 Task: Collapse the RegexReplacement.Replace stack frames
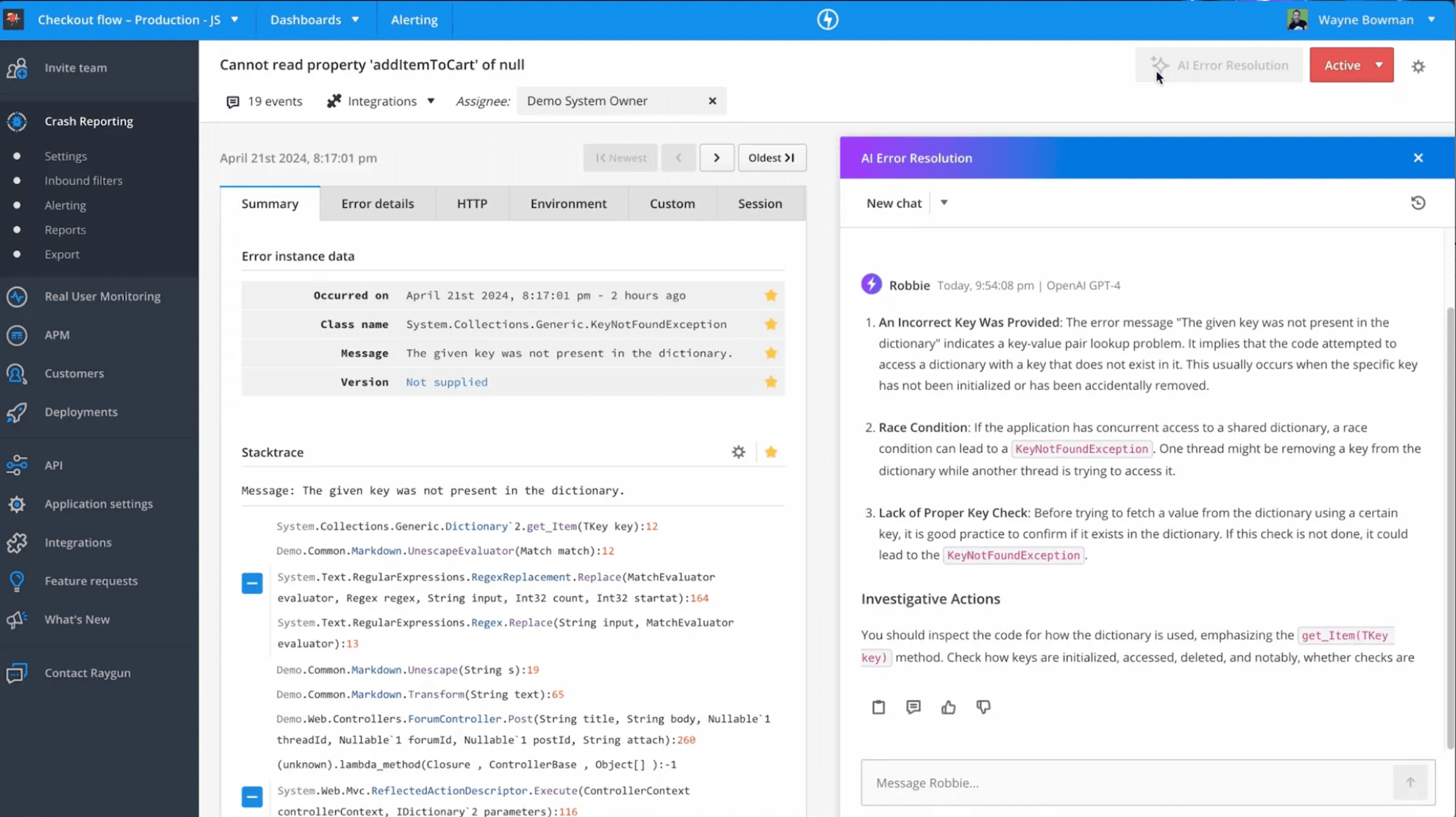point(252,583)
